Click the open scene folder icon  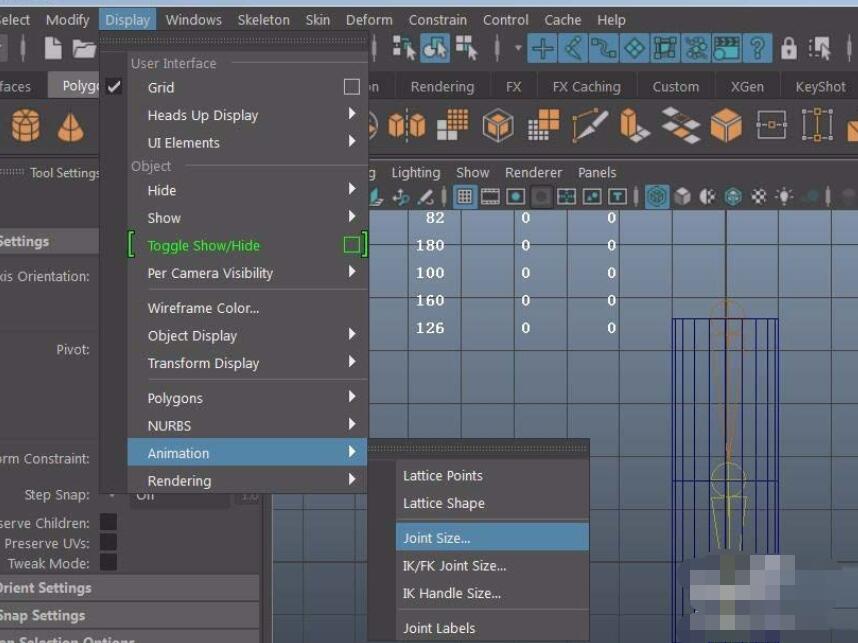(x=84, y=48)
